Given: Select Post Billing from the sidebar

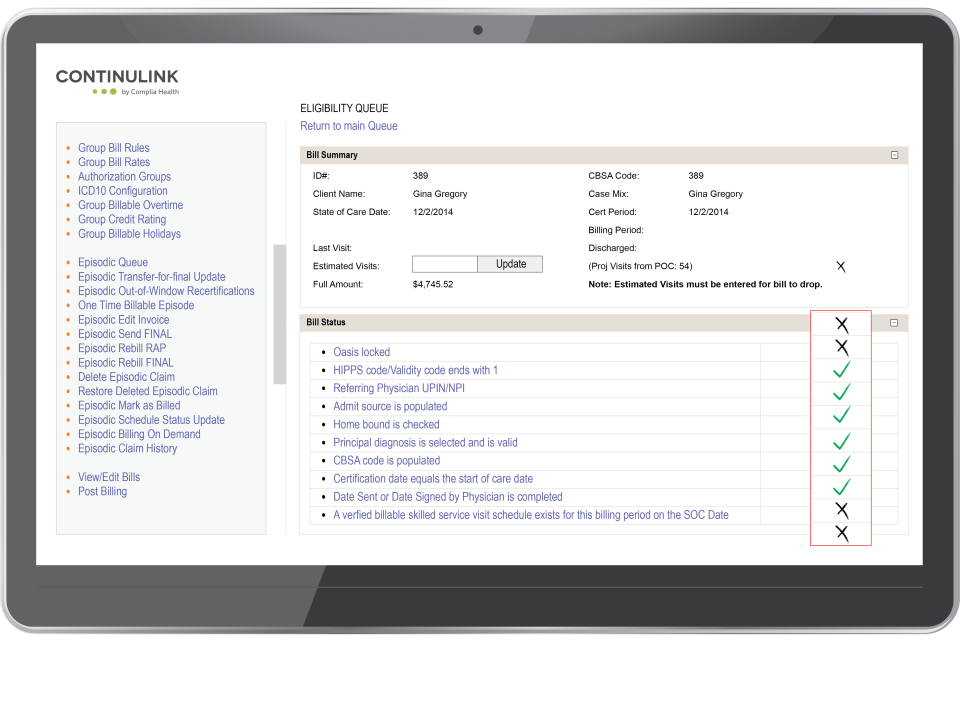Looking at the screenshot, I should tap(102, 491).
